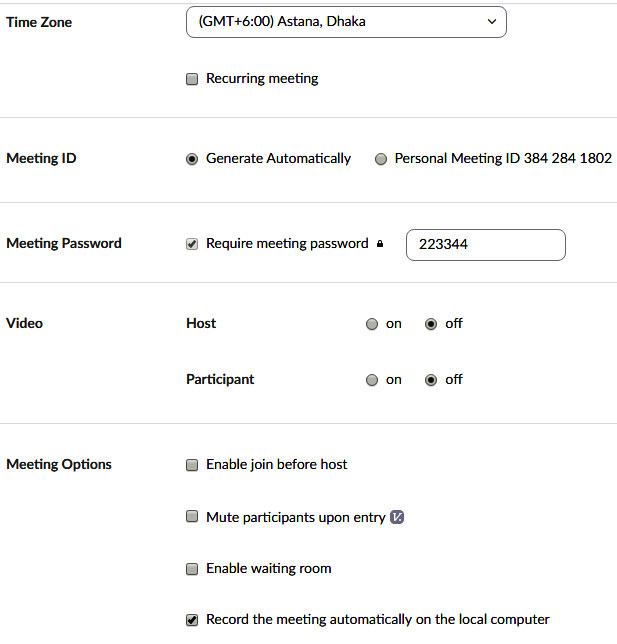The image size is (617, 644).
Task: Click the Personal Meeting ID 384 284 1802 label
Action: (x=503, y=158)
